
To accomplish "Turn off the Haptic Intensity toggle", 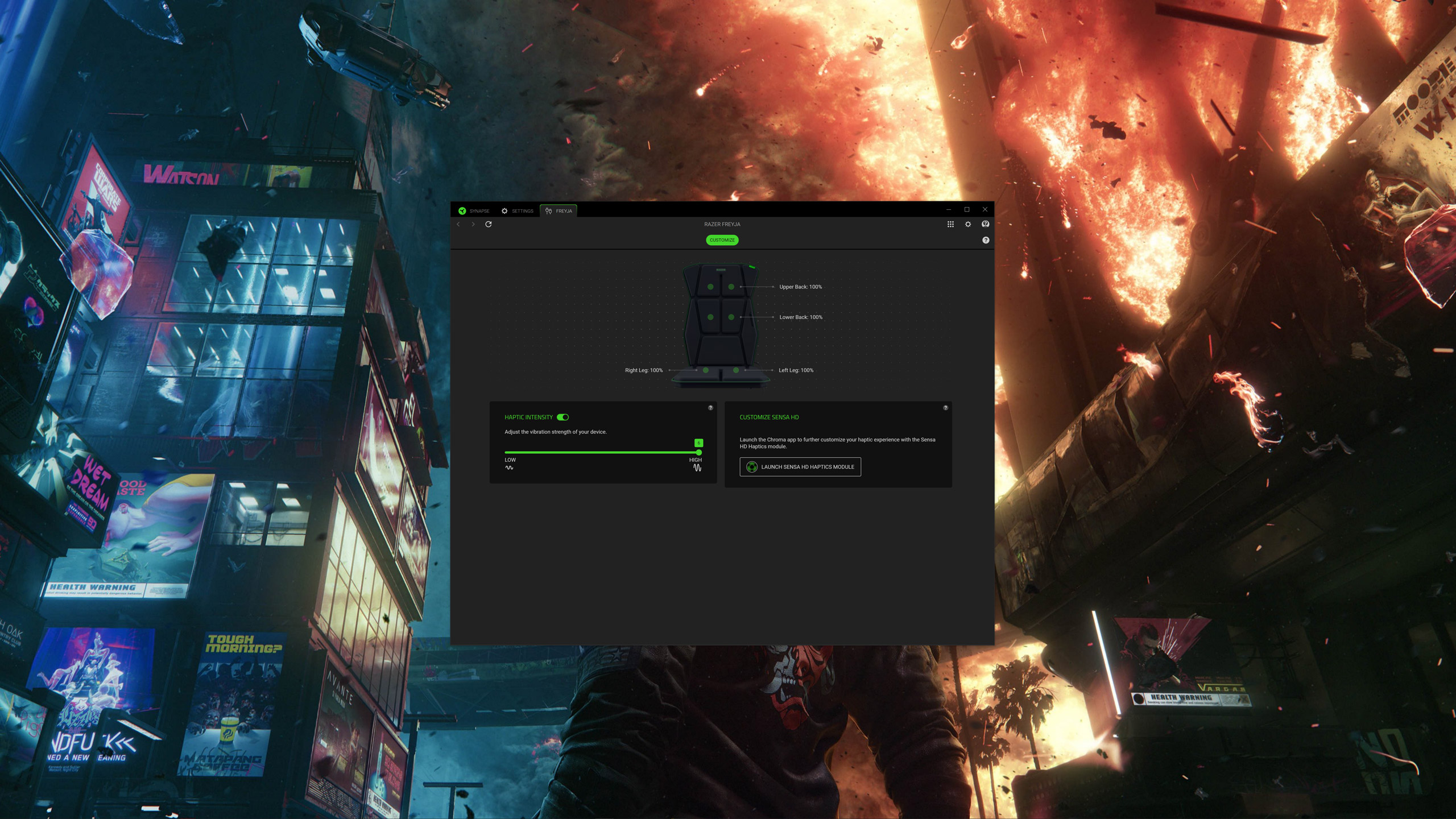I will point(563,417).
